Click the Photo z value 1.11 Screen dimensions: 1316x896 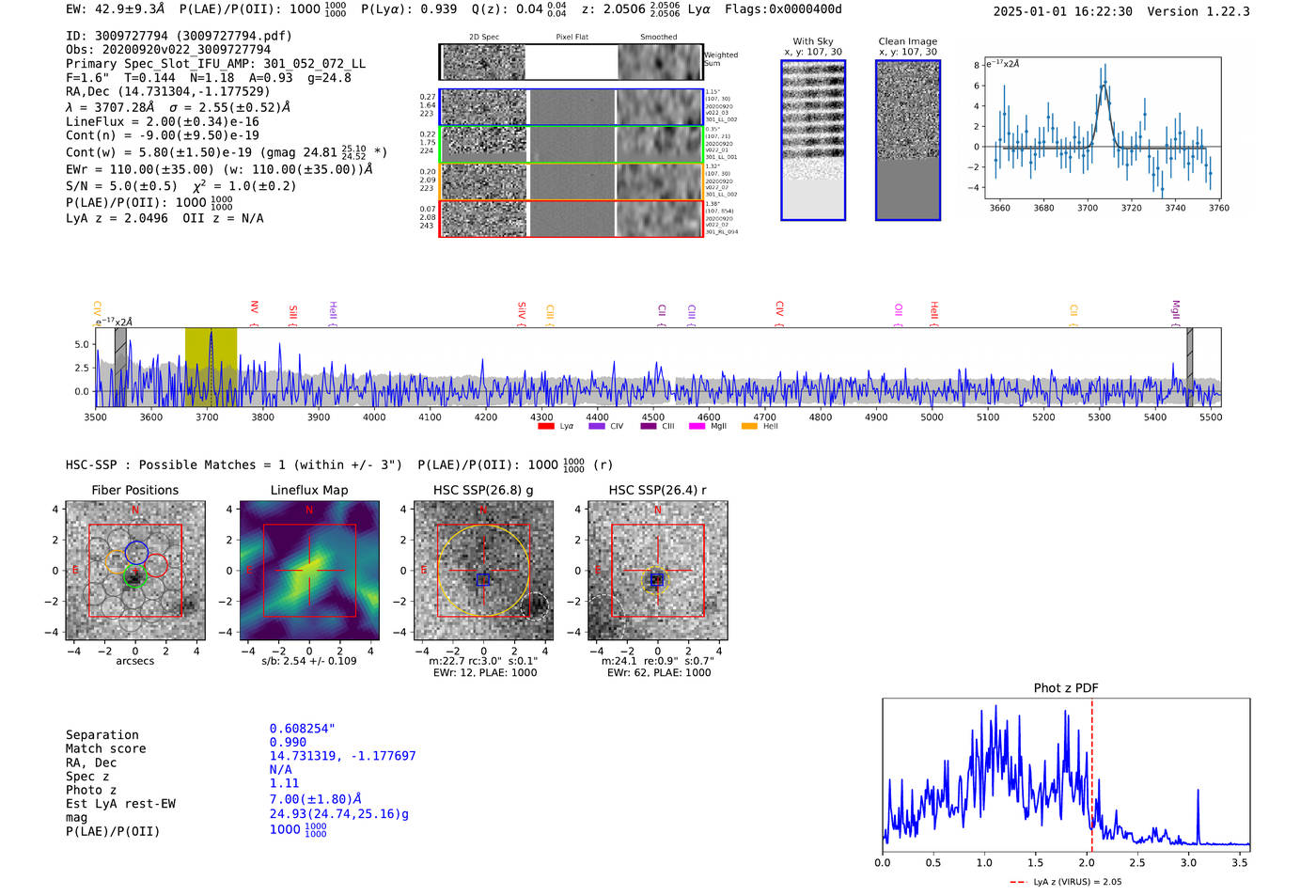pos(284,783)
